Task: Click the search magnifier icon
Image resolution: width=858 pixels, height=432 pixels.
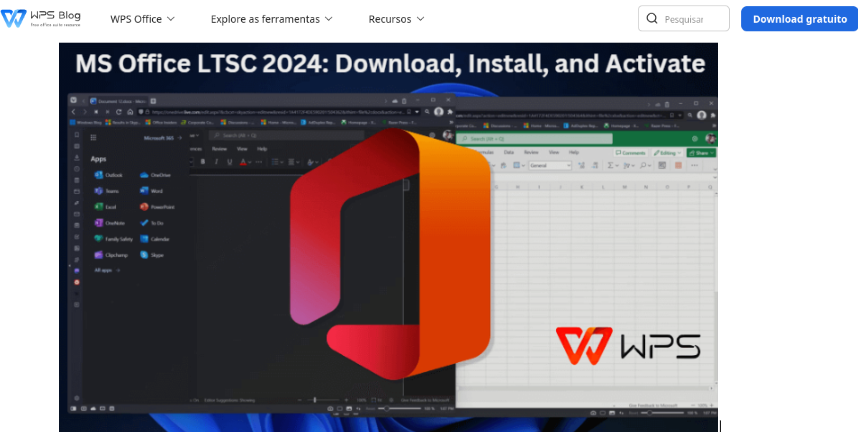Action: [x=652, y=19]
